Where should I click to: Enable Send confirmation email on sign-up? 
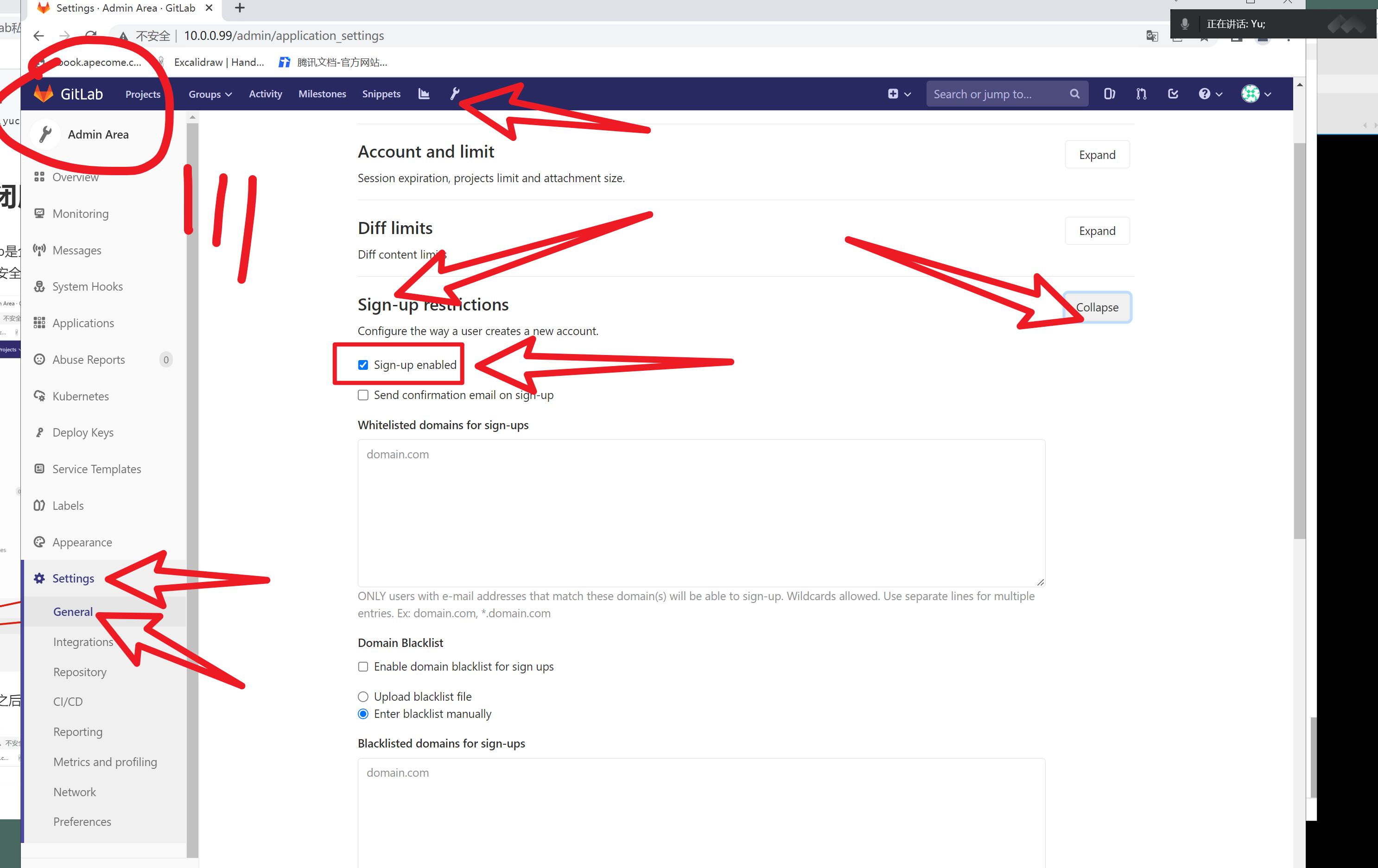click(363, 395)
